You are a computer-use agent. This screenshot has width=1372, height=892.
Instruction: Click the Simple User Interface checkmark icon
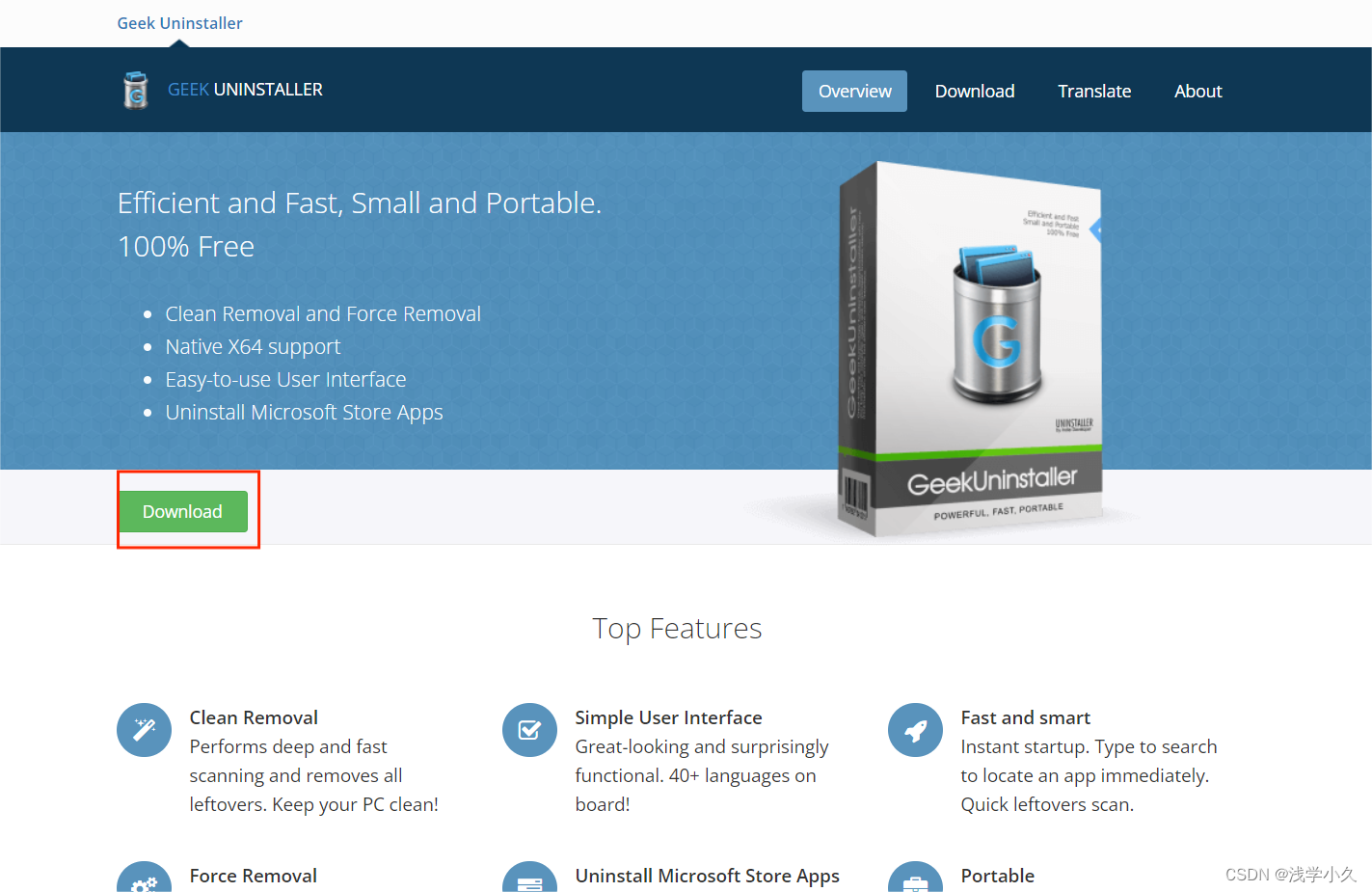coord(529,730)
